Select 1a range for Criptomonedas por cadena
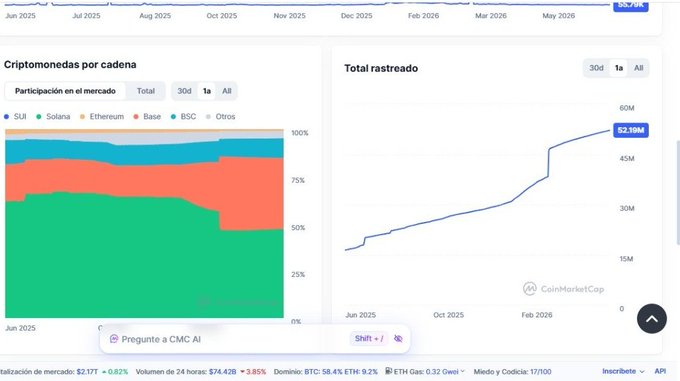 (x=207, y=91)
